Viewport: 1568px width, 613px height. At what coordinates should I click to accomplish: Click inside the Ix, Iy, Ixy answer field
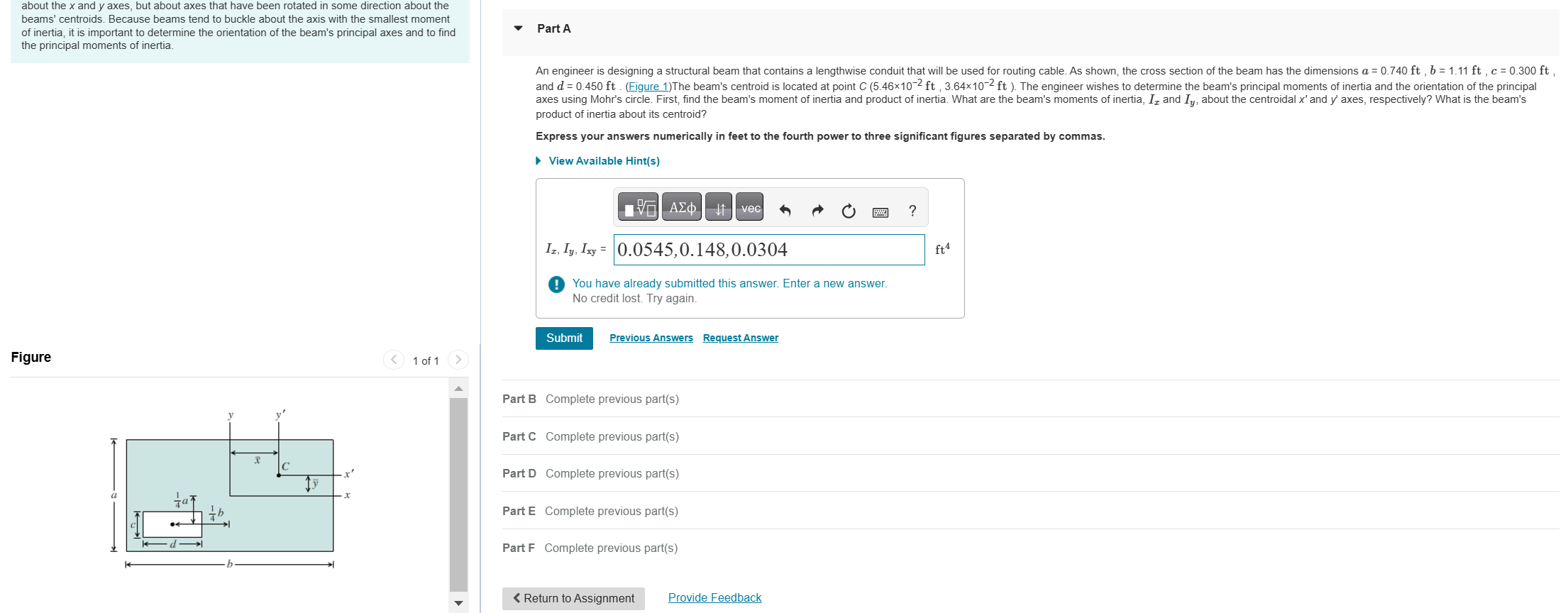point(769,250)
